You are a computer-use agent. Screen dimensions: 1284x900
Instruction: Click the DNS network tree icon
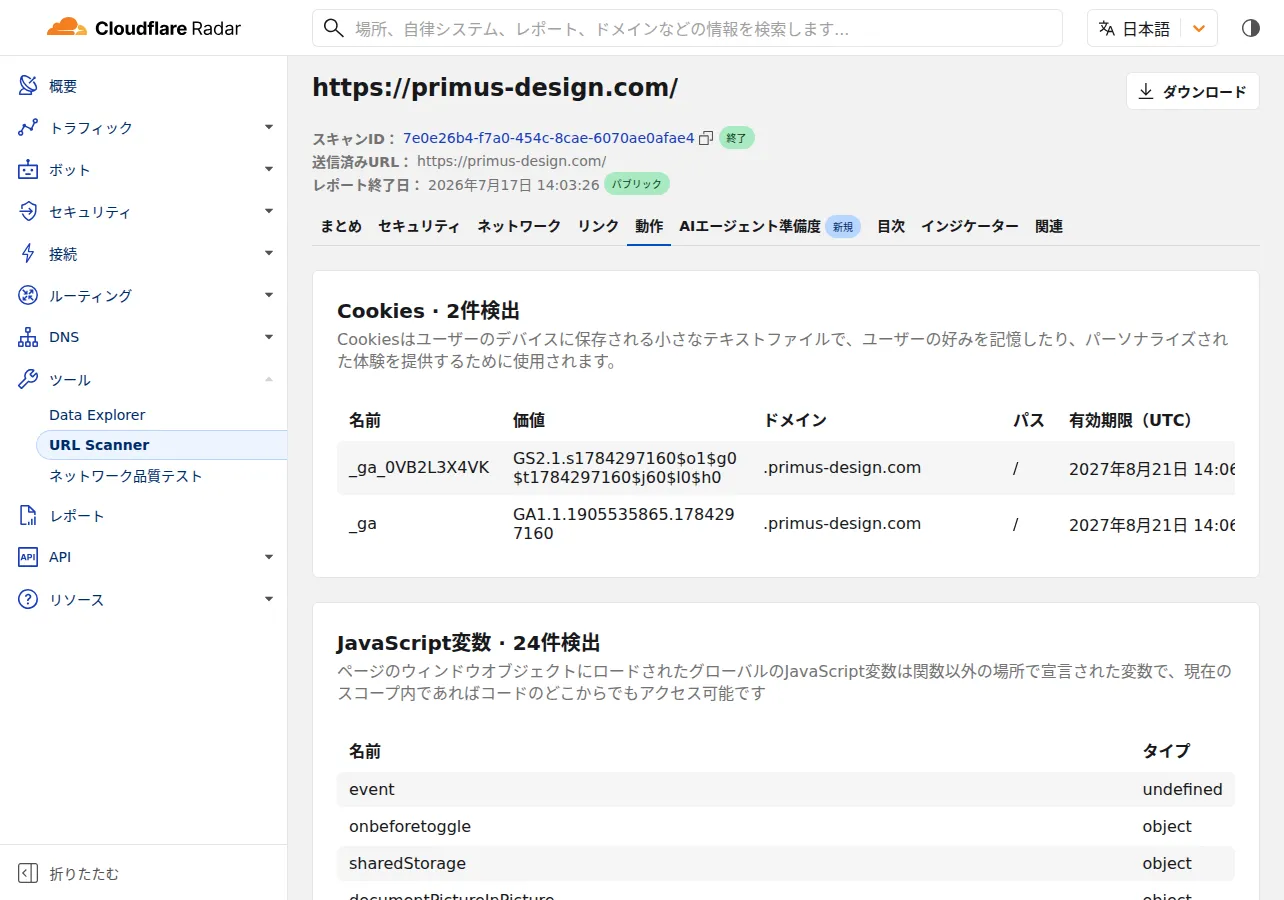28,338
